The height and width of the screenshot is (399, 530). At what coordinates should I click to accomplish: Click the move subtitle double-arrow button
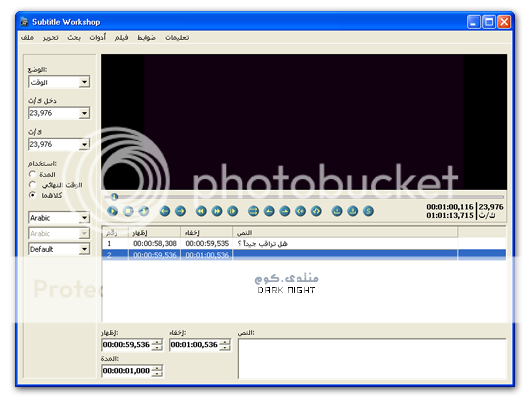(x=253, y=211)
